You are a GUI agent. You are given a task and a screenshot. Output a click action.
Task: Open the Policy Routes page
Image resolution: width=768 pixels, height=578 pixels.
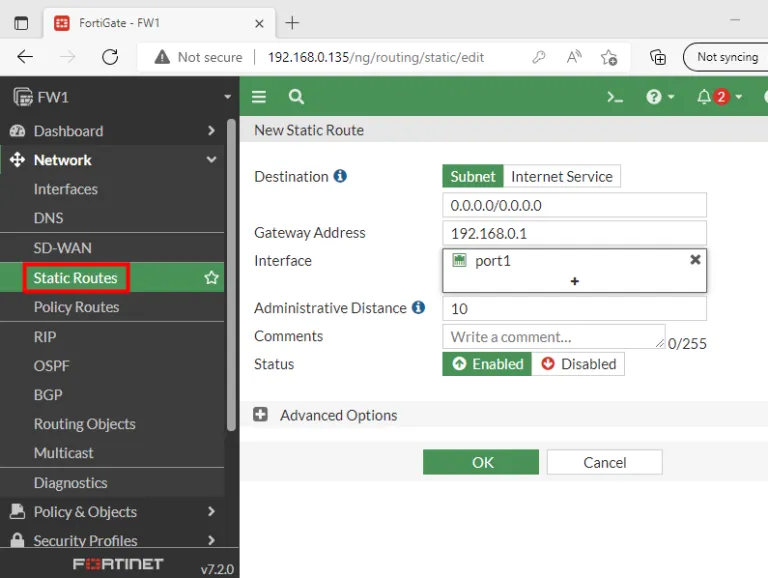coord(76,307)
